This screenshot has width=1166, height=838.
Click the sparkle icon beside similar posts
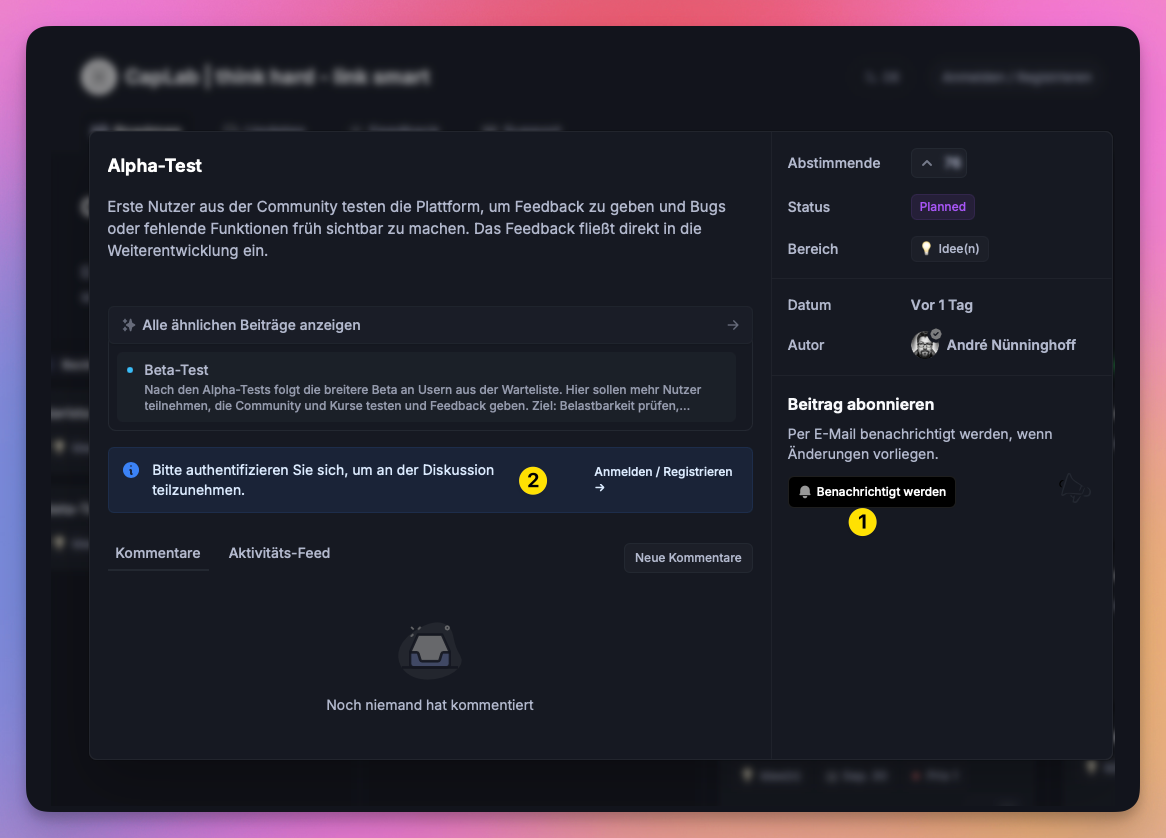[128, 325]
